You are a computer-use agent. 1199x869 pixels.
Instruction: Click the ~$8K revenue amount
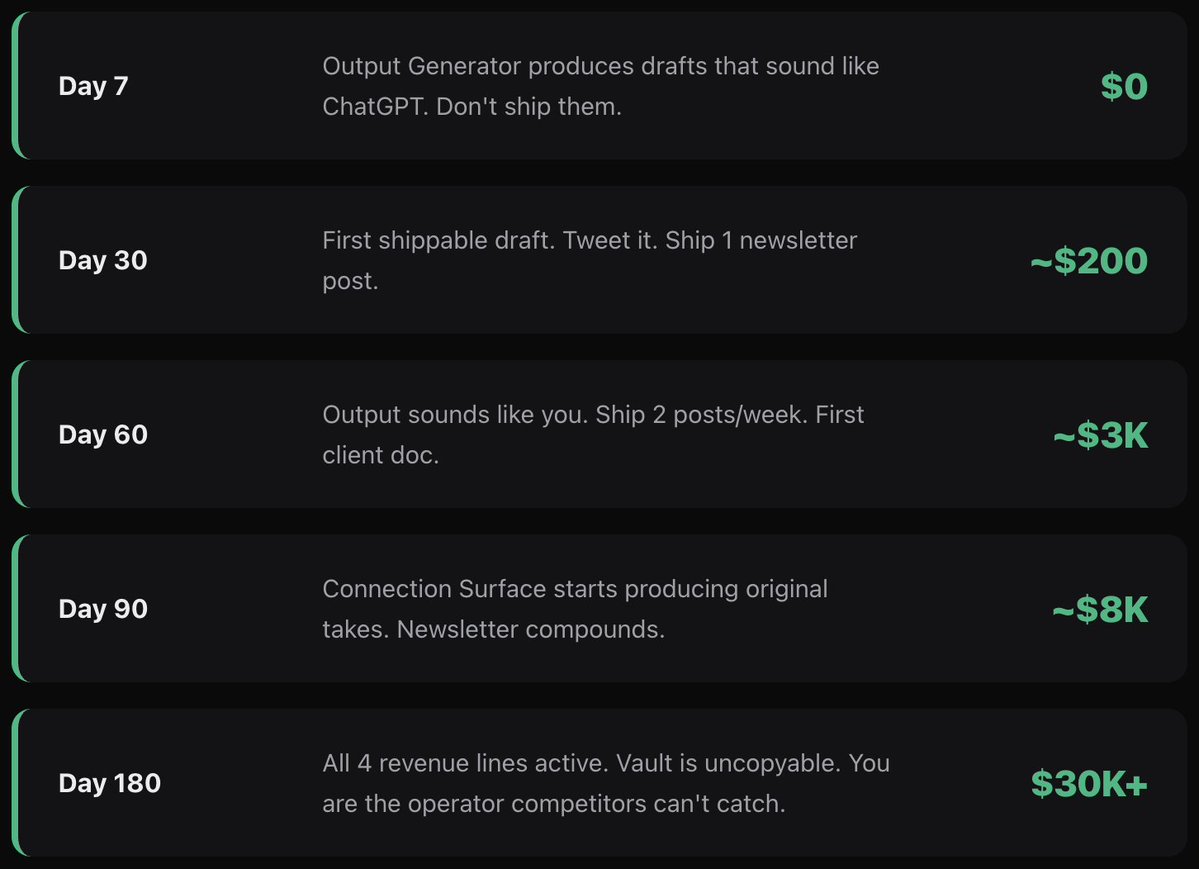1100,610
